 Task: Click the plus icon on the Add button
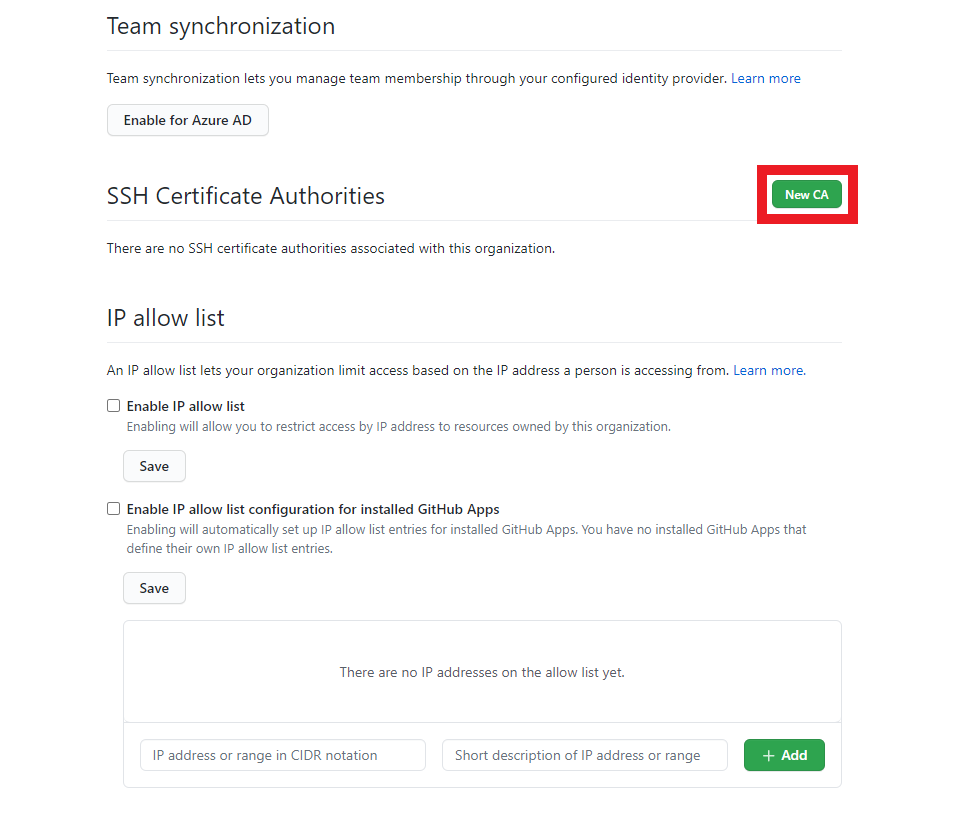[769, 755]
